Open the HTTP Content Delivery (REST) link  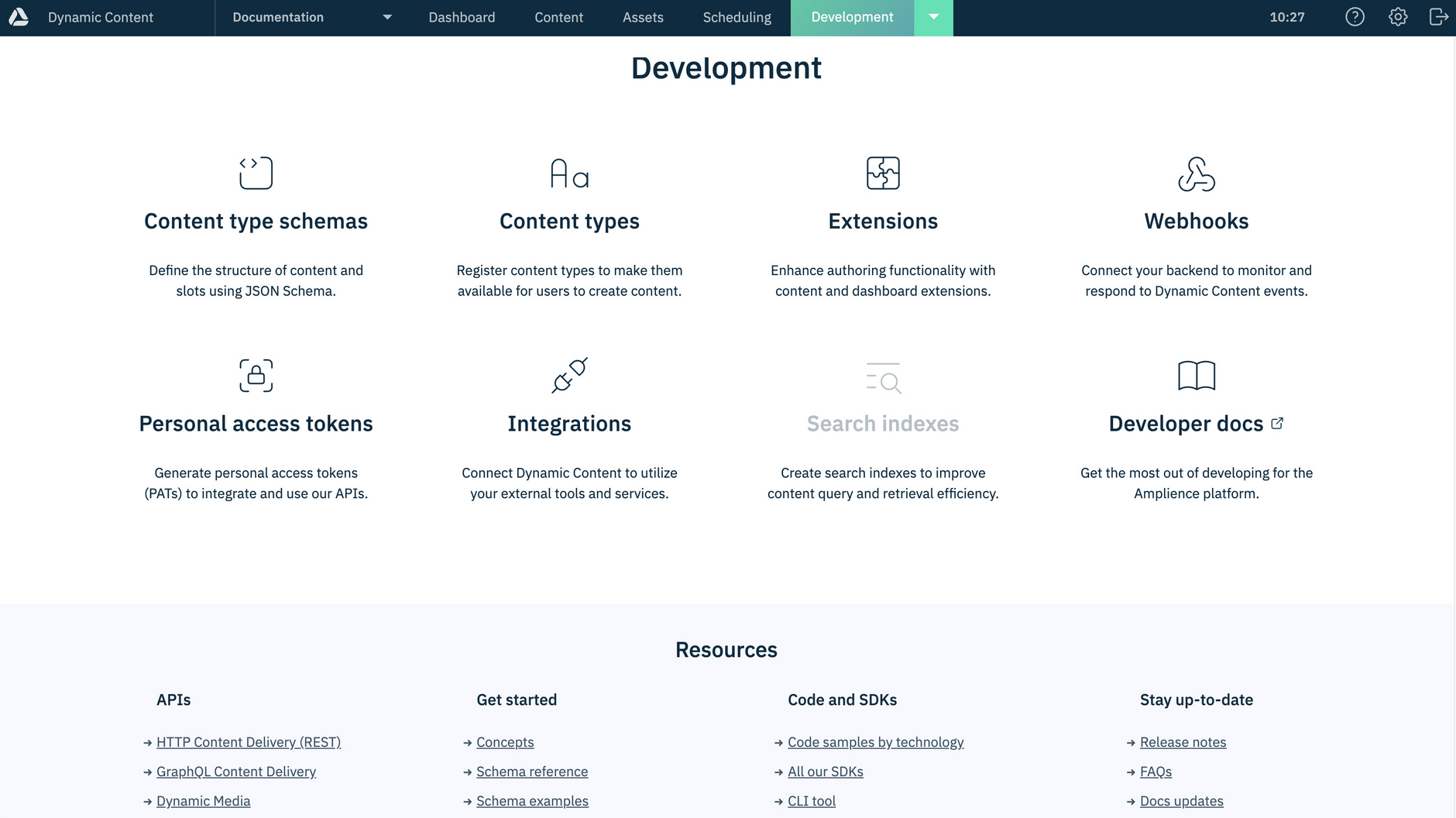pos(248,741)
